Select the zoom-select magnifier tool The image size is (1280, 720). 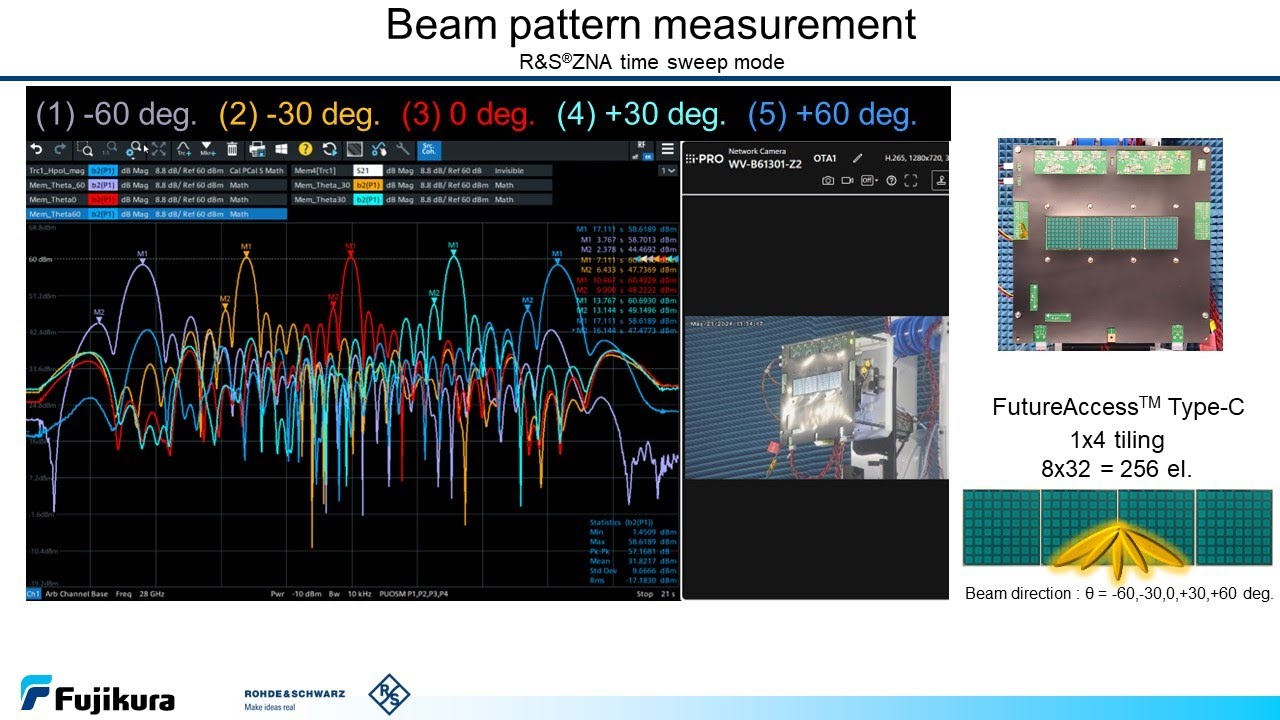coord(86,149)
